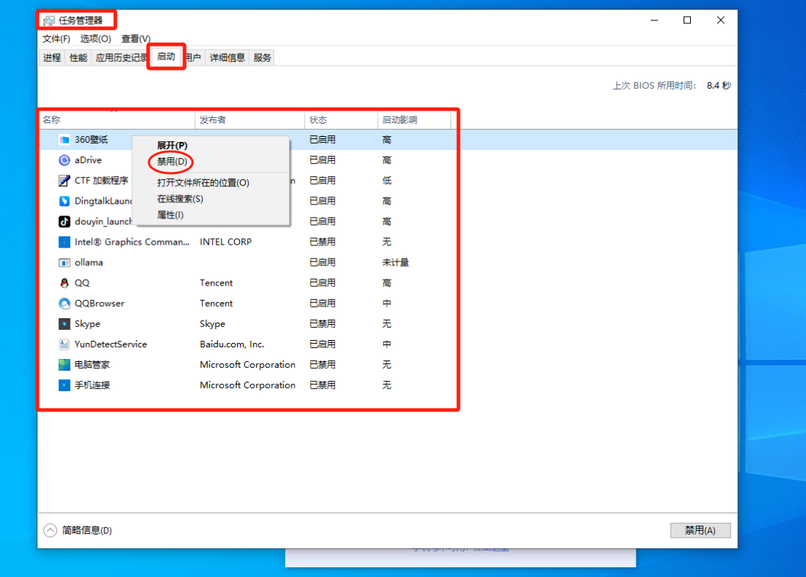The height and width of the screenshot is (577, 806).
Task: Click Baidu.com, Inc. publisher cell
Action: 232,344
